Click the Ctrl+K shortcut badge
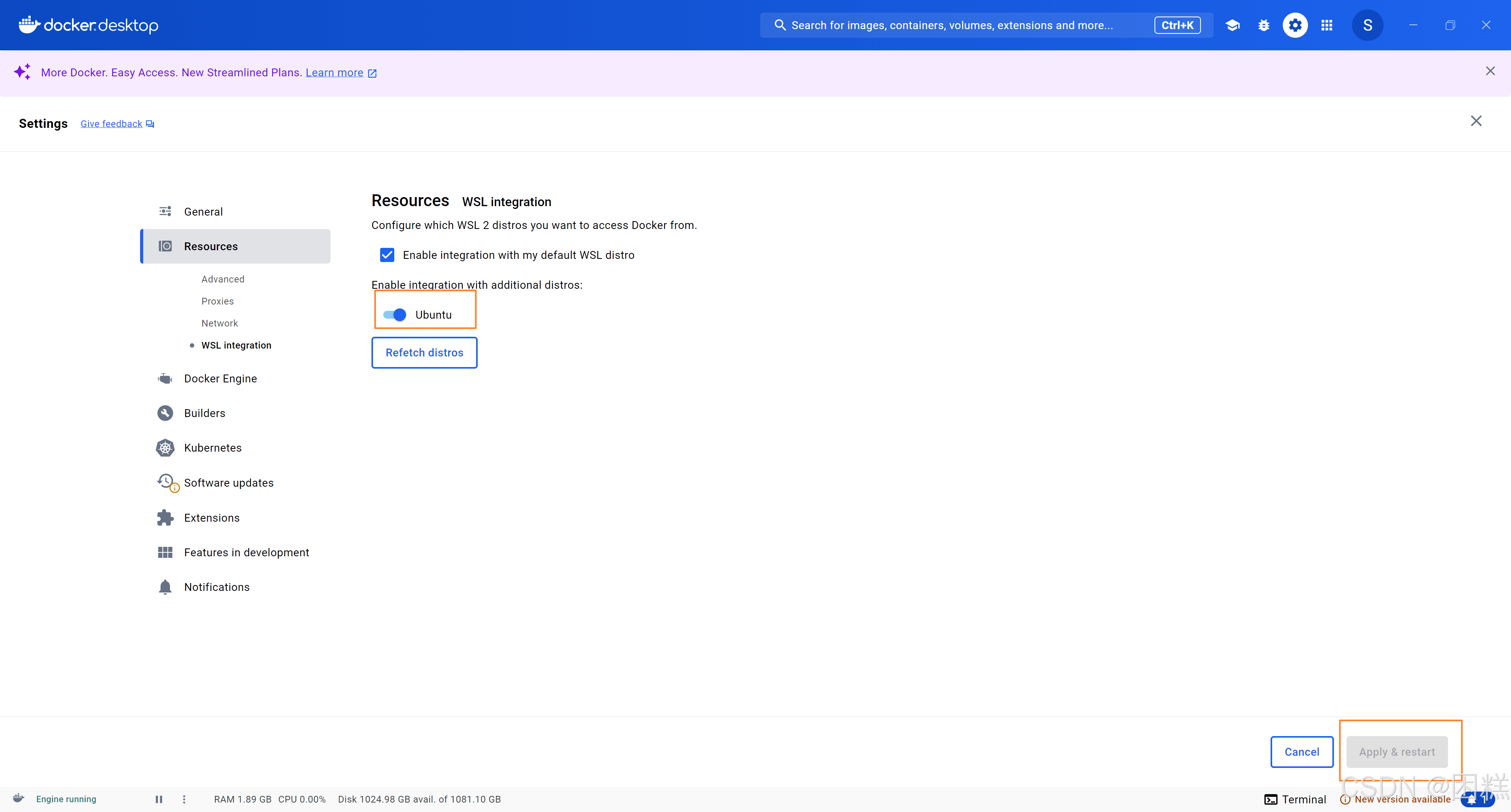Image resolution: width=1511 pixels, height=812 pixels. (1177, 25)
